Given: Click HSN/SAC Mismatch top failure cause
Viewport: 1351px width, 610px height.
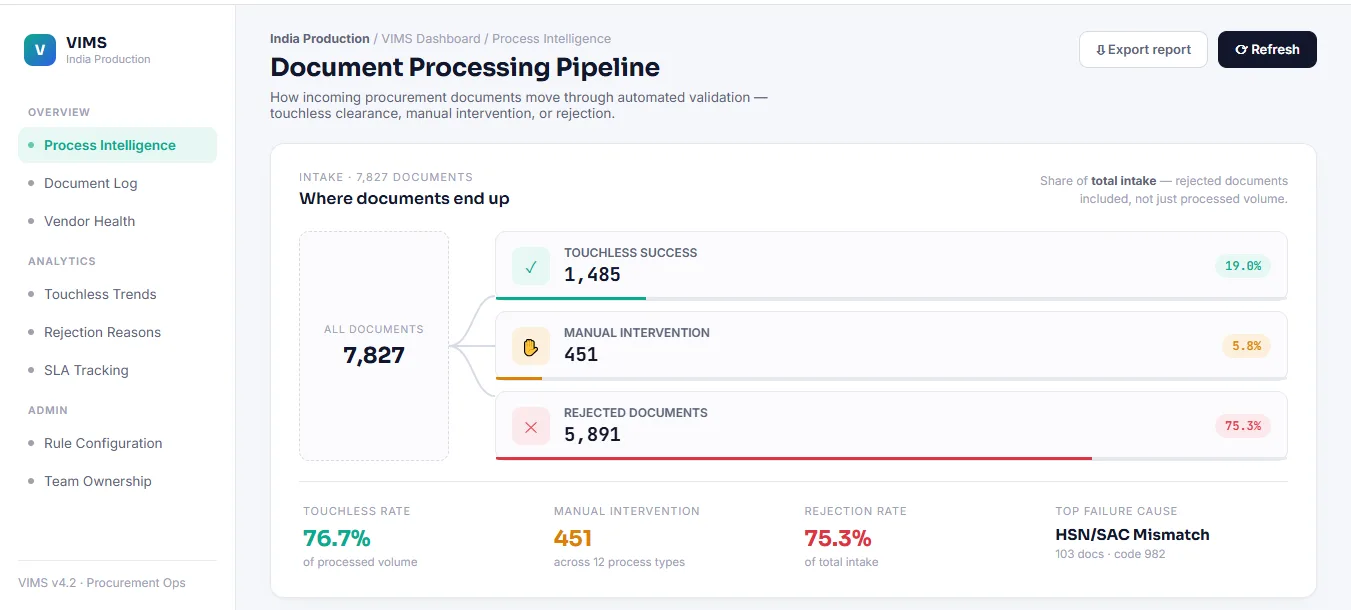Looking at the screenshot, I should click(1132, 535).
